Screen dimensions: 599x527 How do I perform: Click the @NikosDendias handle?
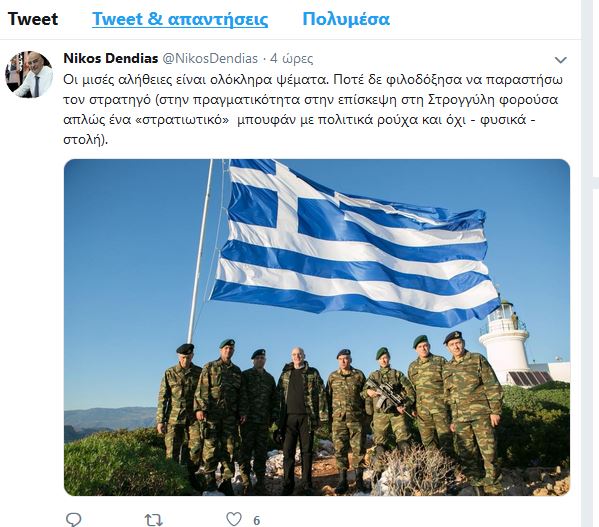(210, 58)
